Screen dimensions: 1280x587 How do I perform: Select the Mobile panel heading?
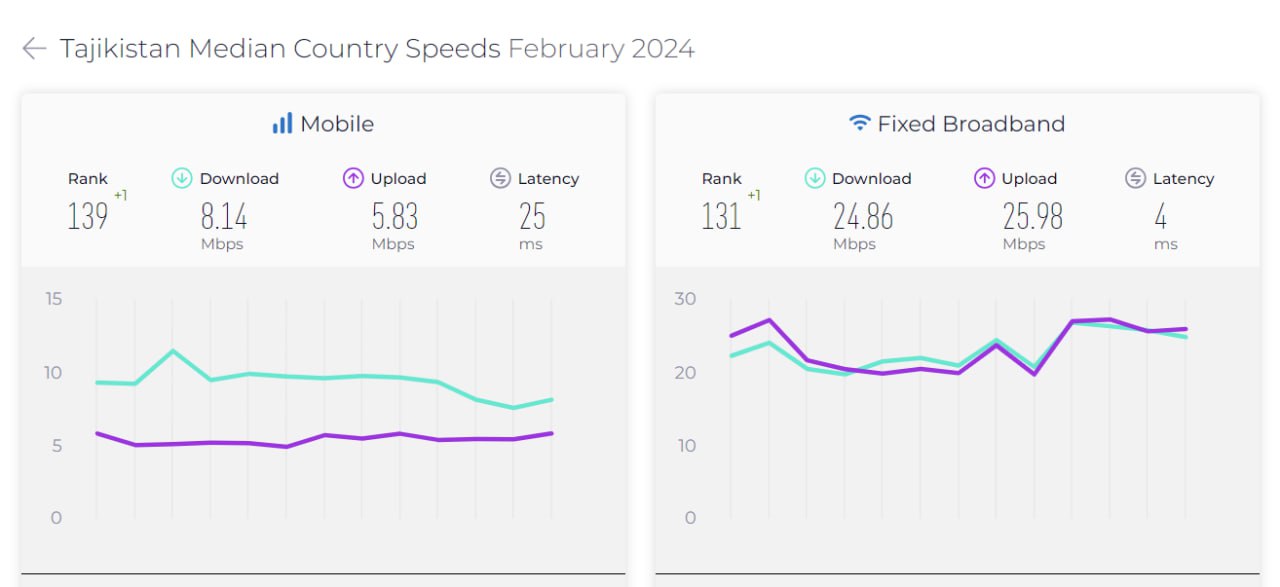(x=337, y=124)
